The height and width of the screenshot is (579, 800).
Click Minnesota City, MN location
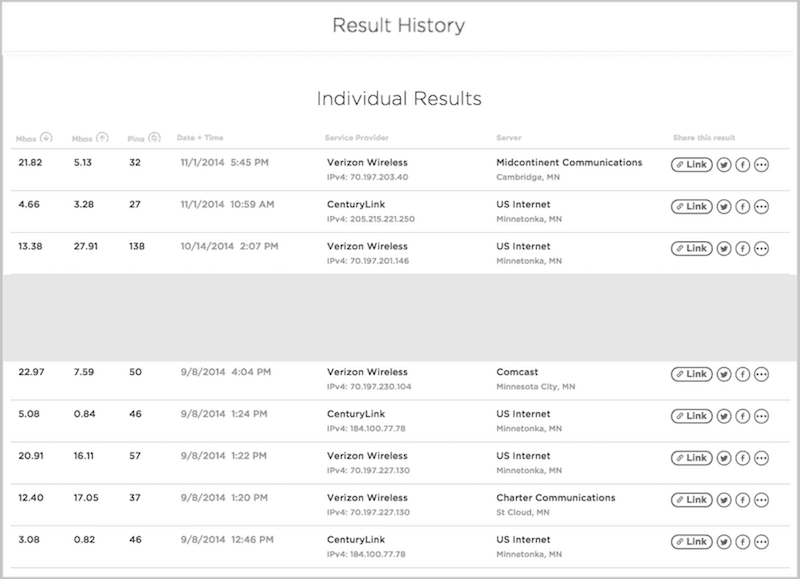(x=535, y=387)
